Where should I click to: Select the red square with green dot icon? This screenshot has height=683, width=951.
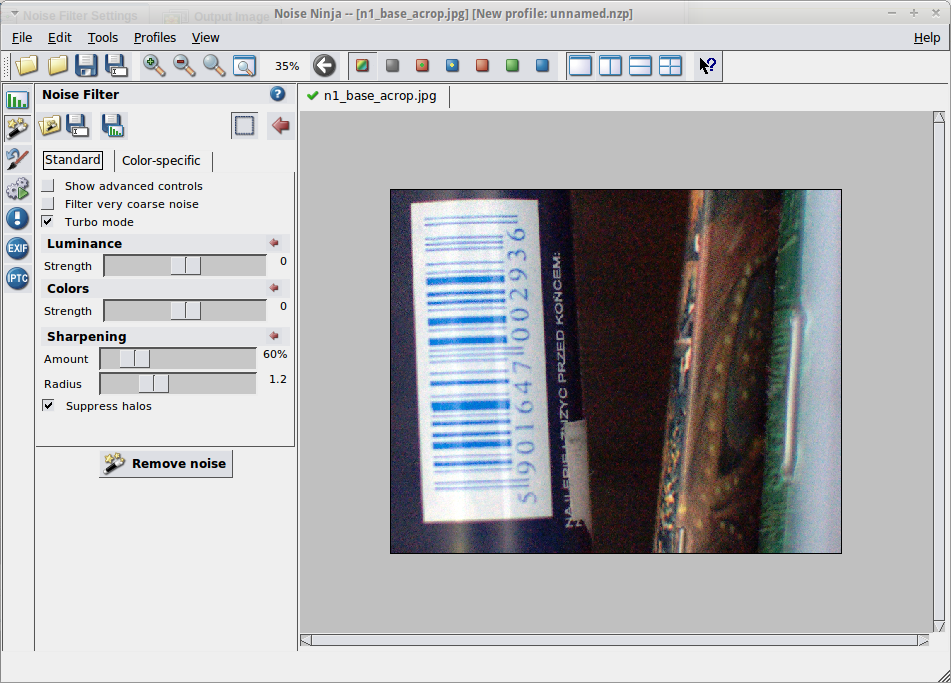pos(422,66)
